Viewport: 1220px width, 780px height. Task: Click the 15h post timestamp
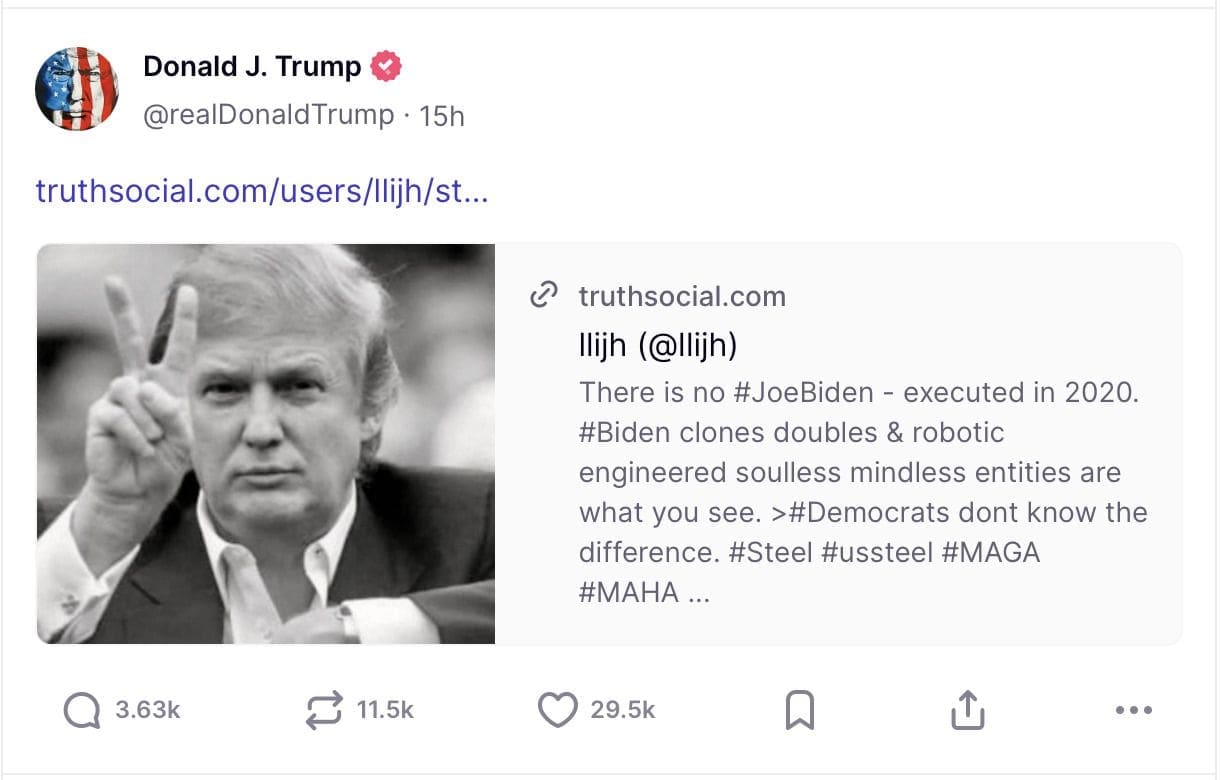(x=442, y=116)
